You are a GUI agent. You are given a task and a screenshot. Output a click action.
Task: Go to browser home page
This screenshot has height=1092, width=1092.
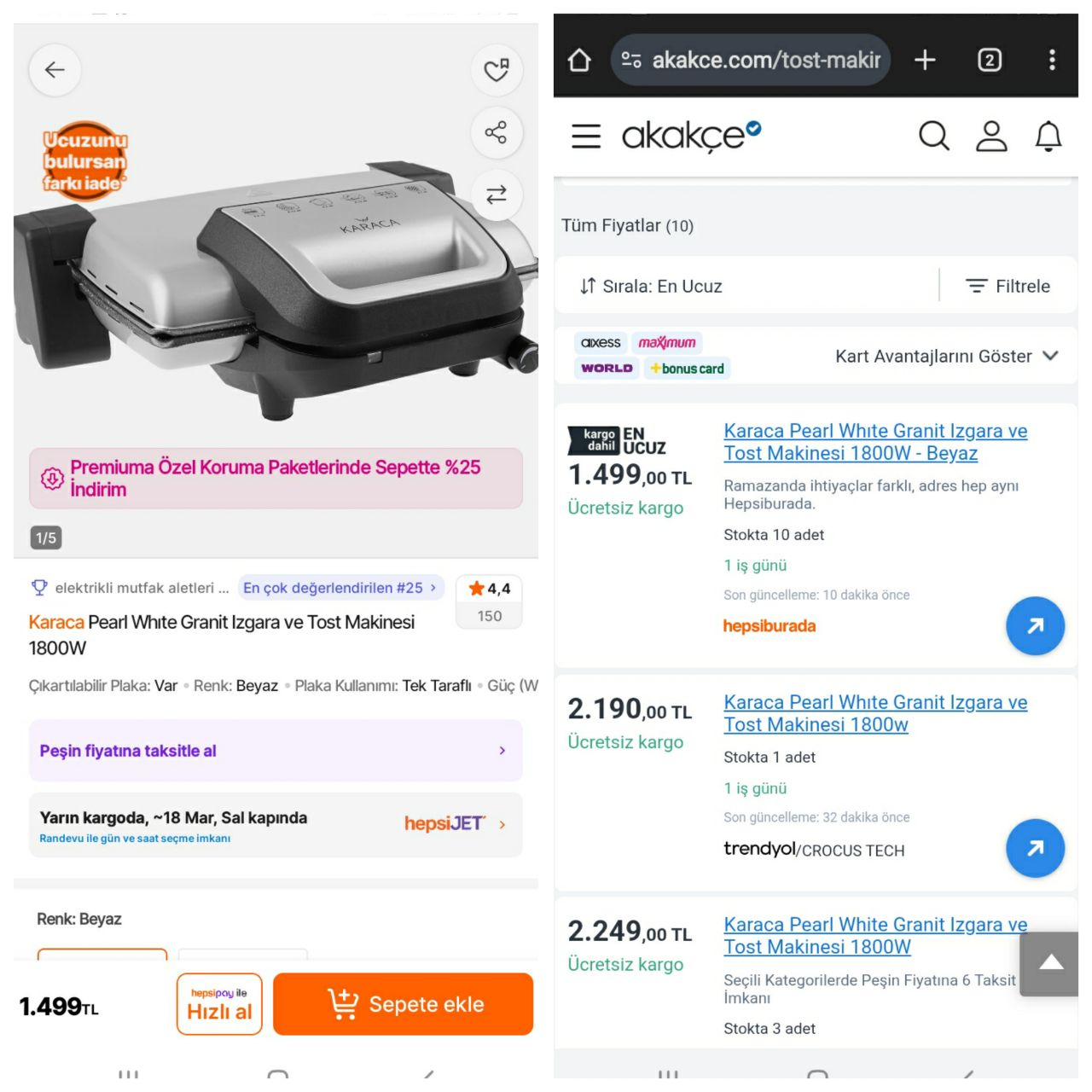click(579, 60)
